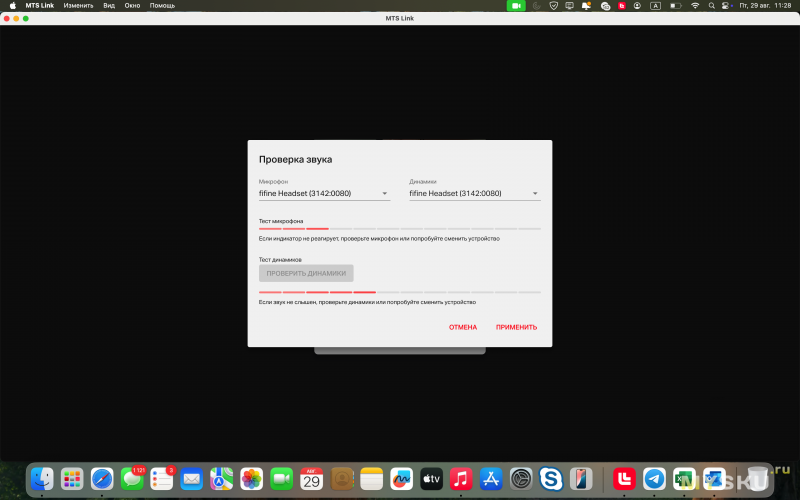800x500 pixels.
Task: Open Freeform from the dock
Action: (402, 479)
